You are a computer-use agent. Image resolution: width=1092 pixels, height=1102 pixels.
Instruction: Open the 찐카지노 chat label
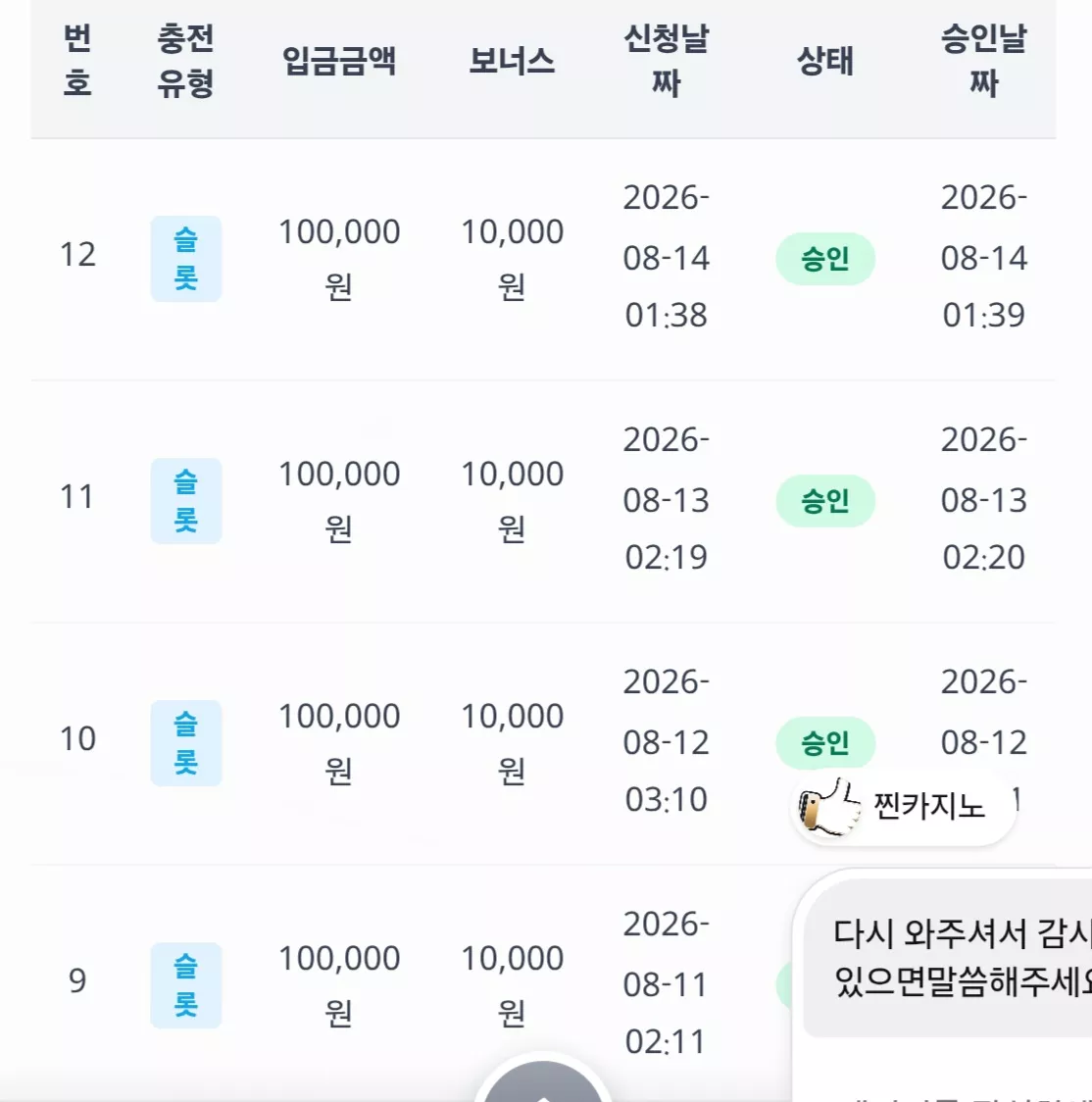click(x=929, y=806)
